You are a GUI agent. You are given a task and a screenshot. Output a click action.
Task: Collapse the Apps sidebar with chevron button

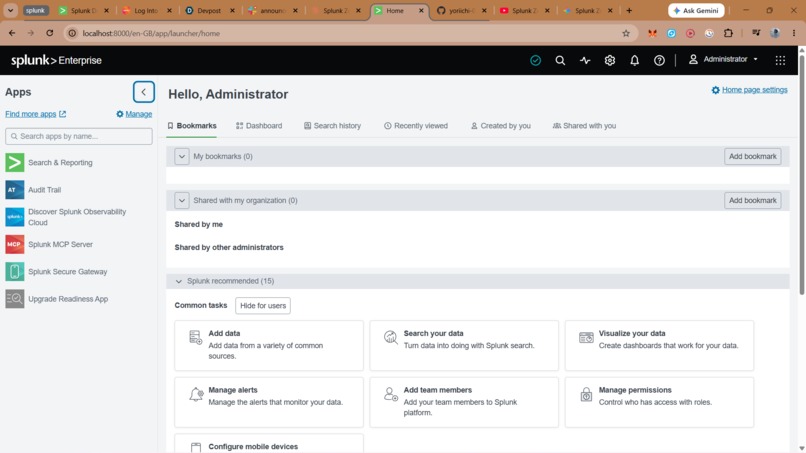[x=143, y=92]
